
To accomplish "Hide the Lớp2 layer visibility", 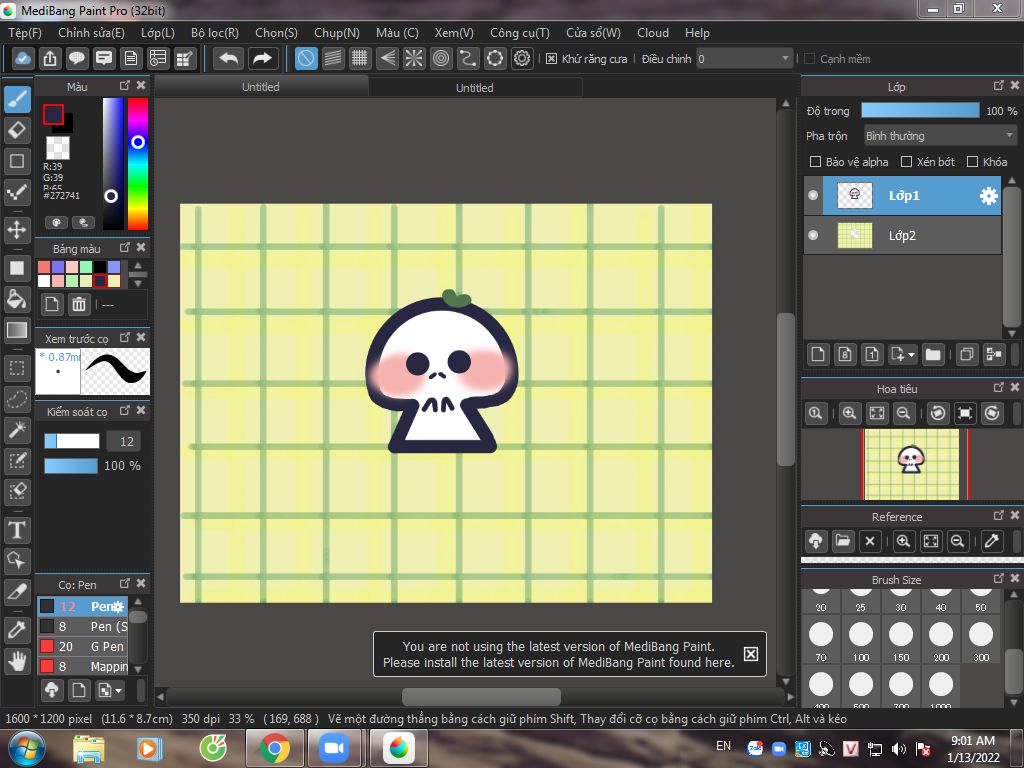I will click(x=813, y=236).
